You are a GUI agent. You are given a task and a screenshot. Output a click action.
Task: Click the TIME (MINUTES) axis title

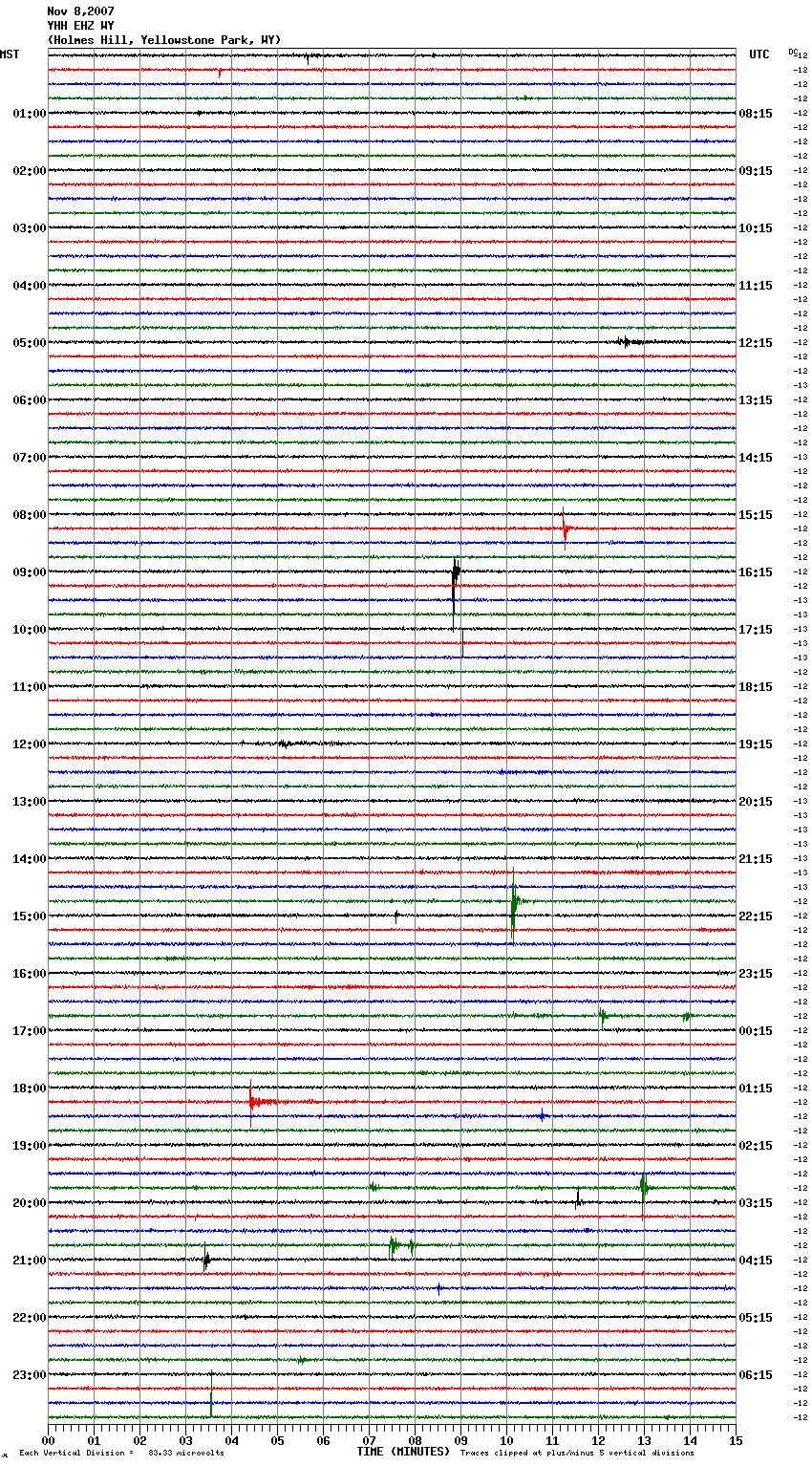tap(403, 1452)
